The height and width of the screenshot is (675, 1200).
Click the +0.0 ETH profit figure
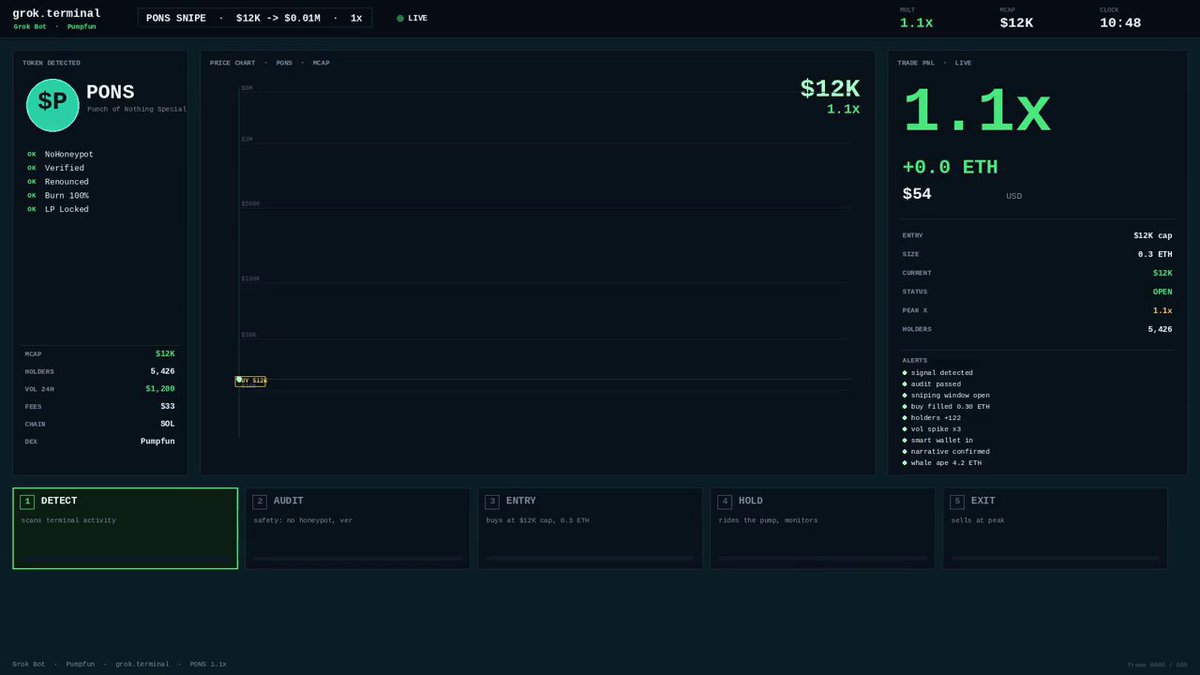click(950, 167)
